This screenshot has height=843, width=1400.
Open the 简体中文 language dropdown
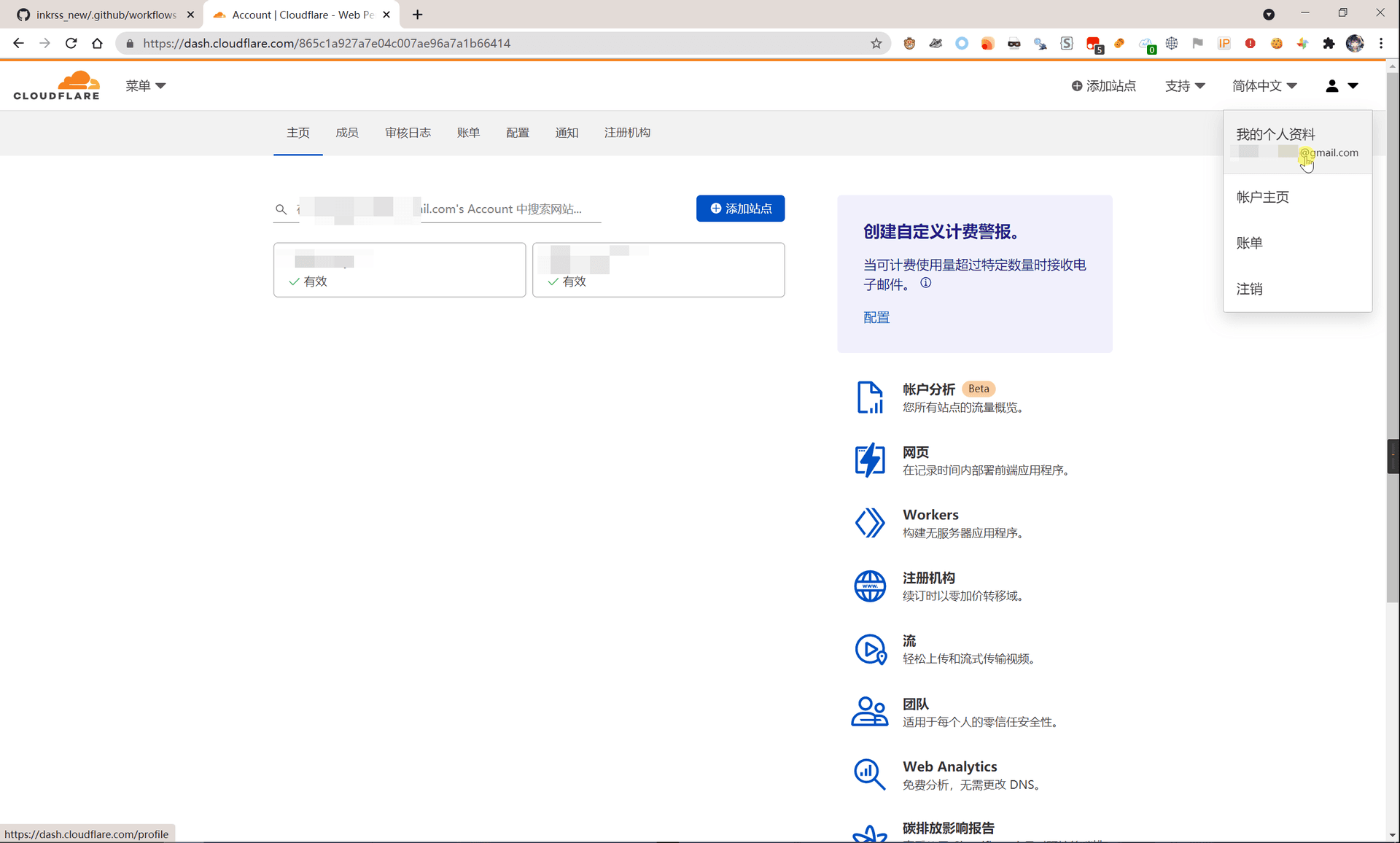[x=1264, y=85]
